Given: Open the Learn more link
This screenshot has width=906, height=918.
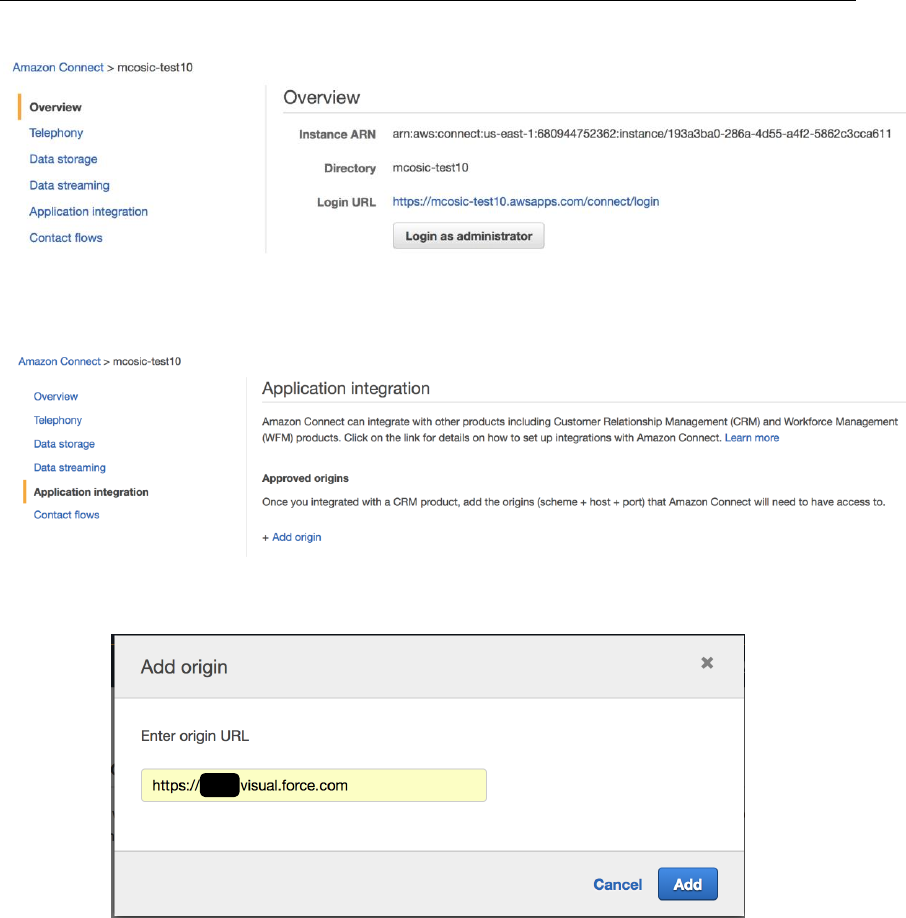Looking at the screenshot, I should [x=752, y=438].
